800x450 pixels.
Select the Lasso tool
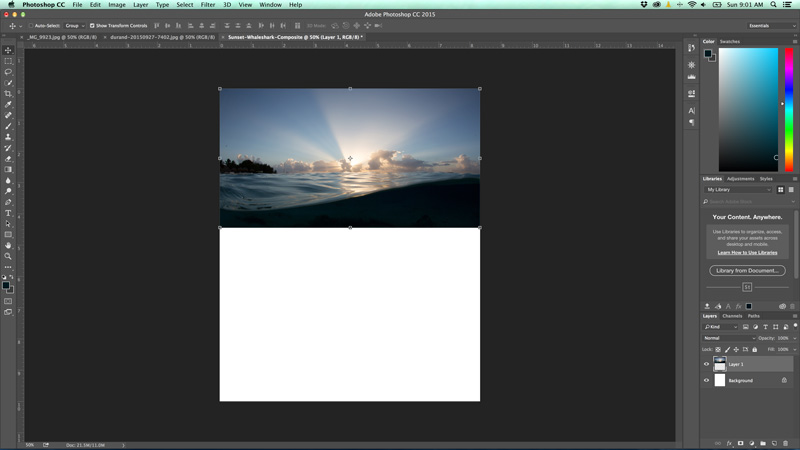[8, 72]
